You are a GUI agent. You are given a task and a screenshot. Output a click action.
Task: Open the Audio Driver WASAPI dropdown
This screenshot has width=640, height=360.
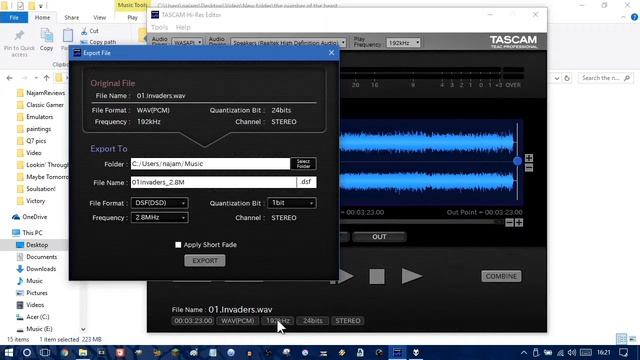[x=187, y=42]
